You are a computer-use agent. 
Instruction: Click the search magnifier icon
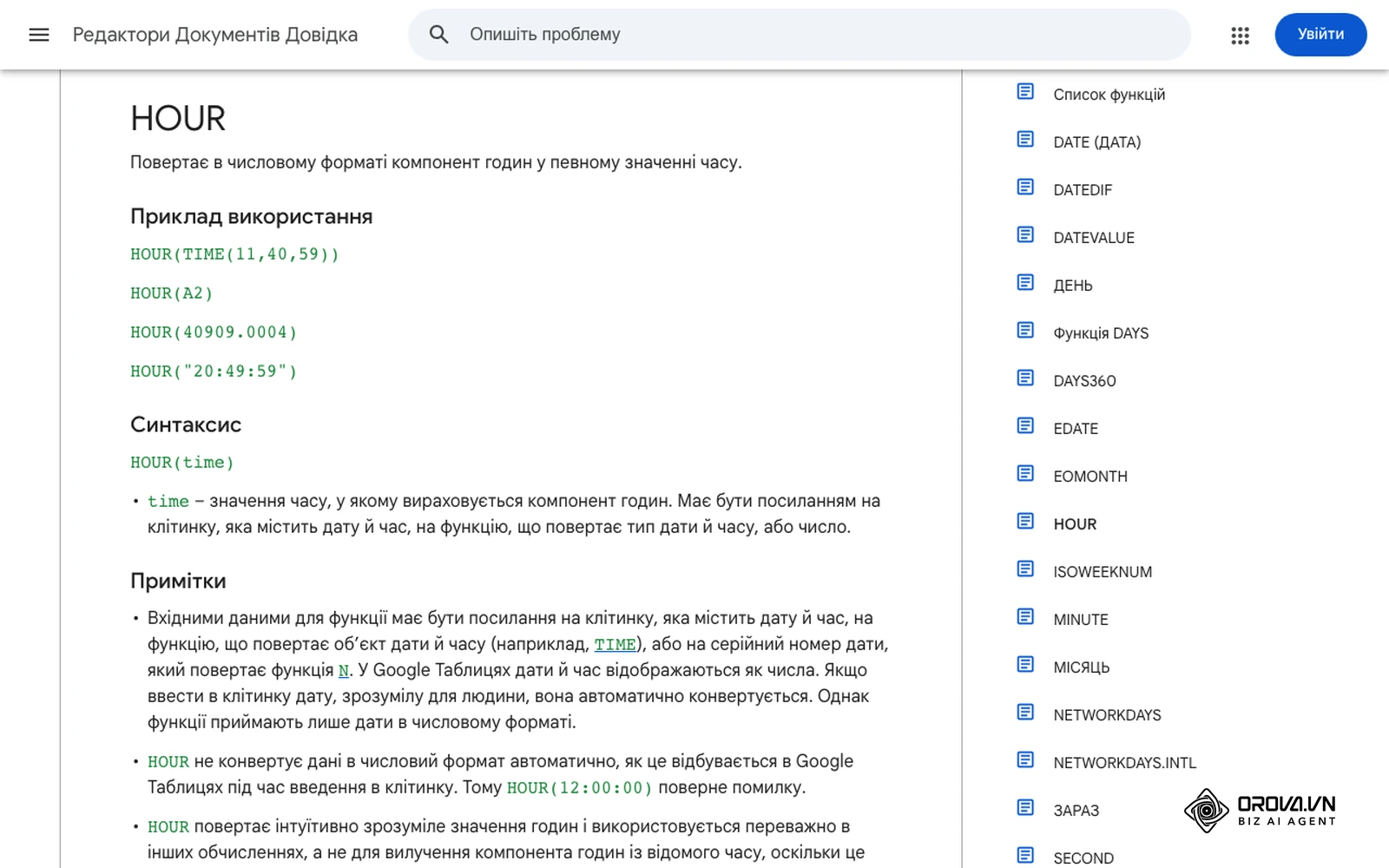pos(439,35)
